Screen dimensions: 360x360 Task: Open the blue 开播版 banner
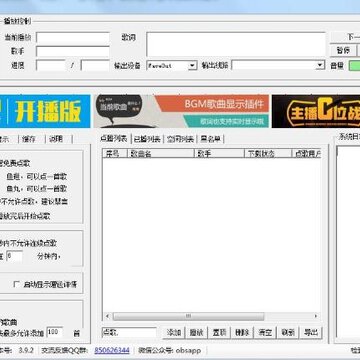tap(45, 111)
